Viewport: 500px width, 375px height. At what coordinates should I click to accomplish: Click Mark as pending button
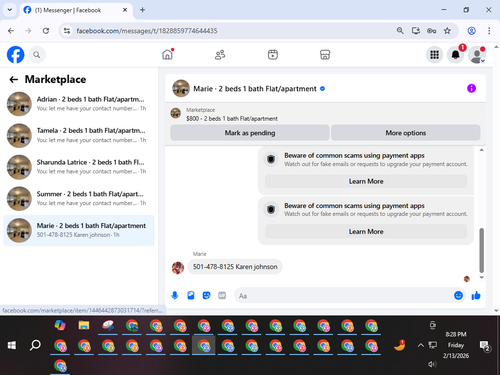[x=250, y=133]
